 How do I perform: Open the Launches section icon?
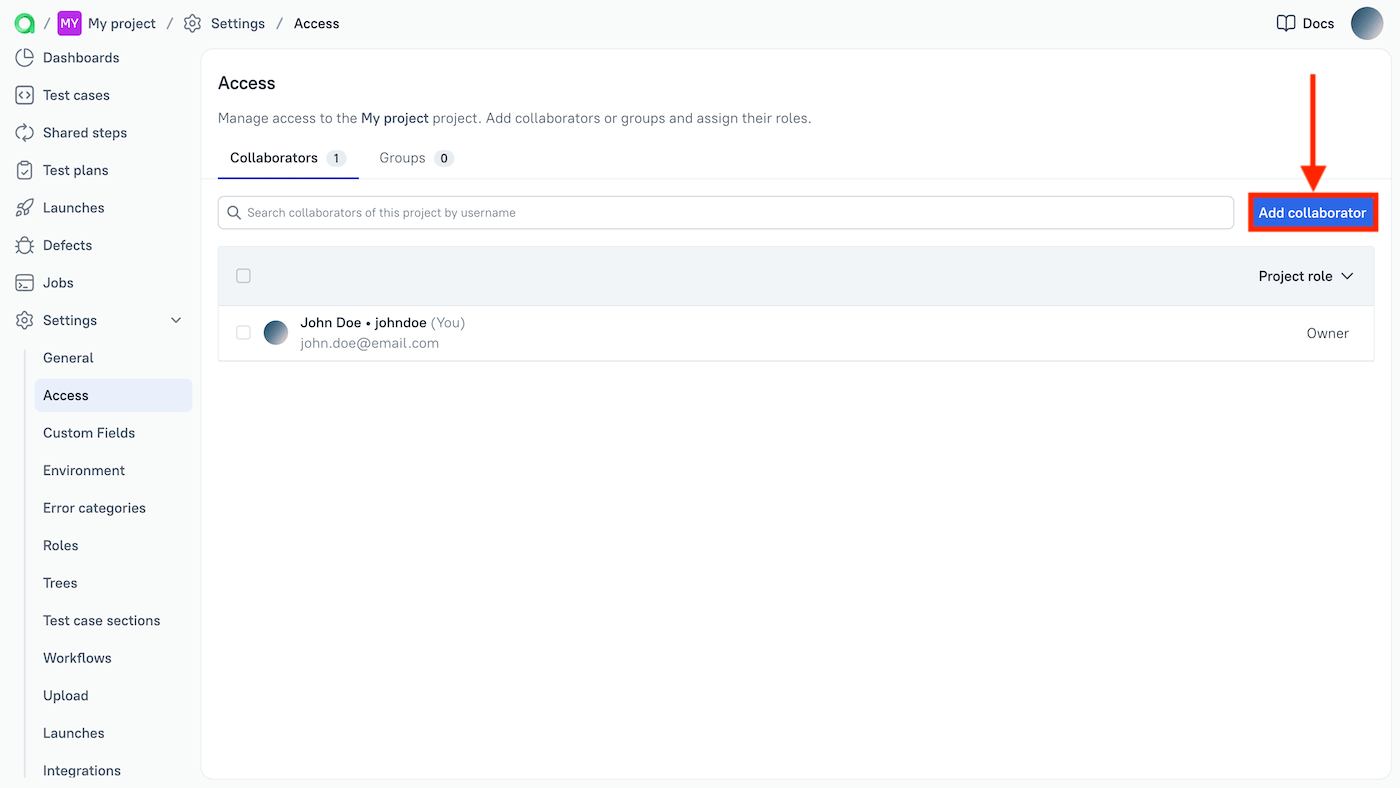25,207
